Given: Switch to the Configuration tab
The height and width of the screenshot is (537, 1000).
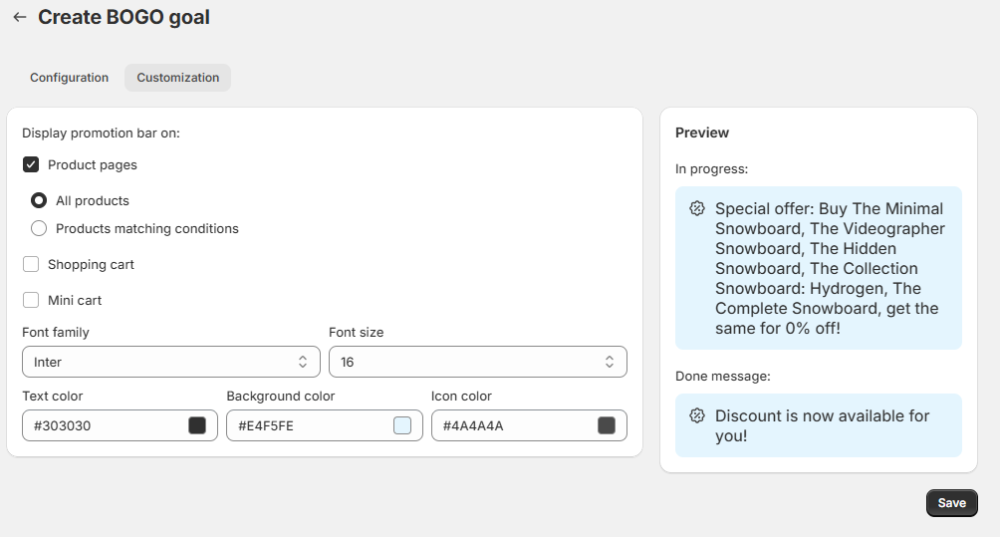Looking at the screenshot, I should (69, 78).
